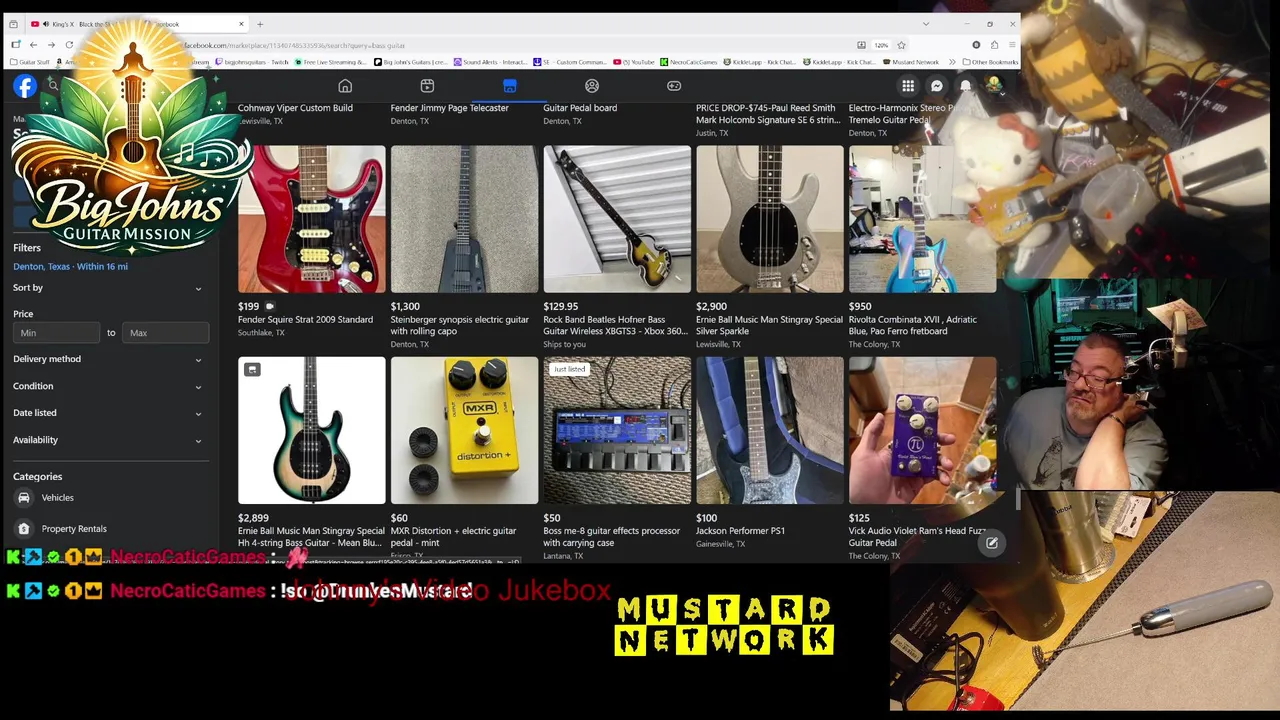Open the Facebook menu grid icon
The height and width of the screenshot is (720, 1280).
(x=908, y=86)
